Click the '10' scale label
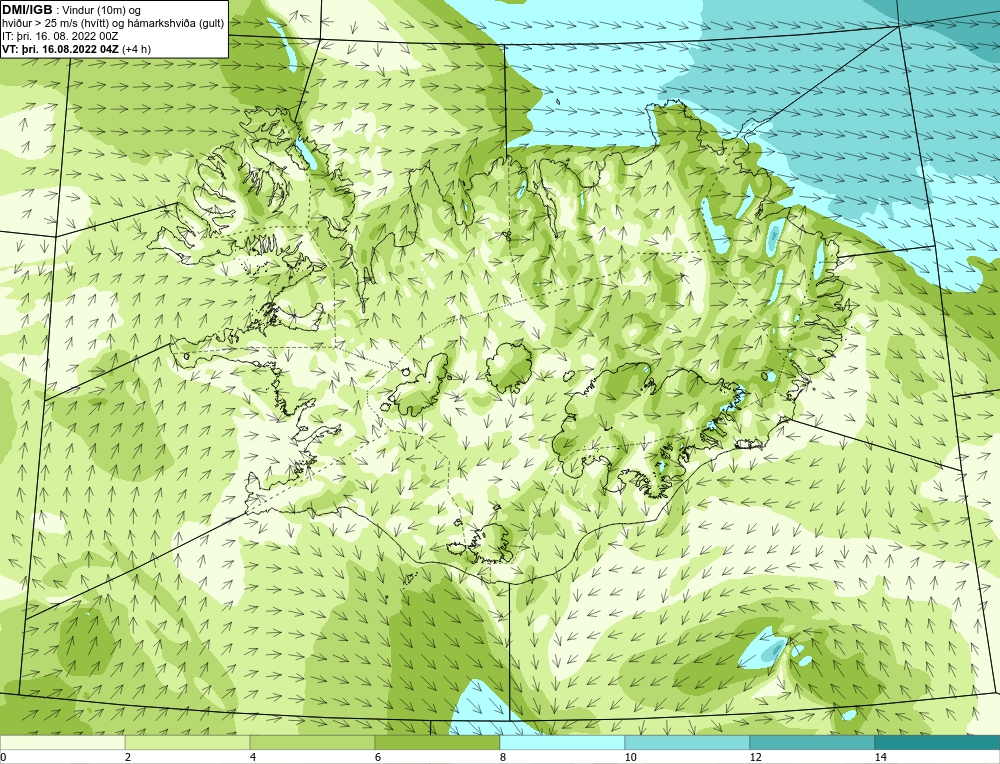Screen dimensions: 1000x764 [630, 757]
